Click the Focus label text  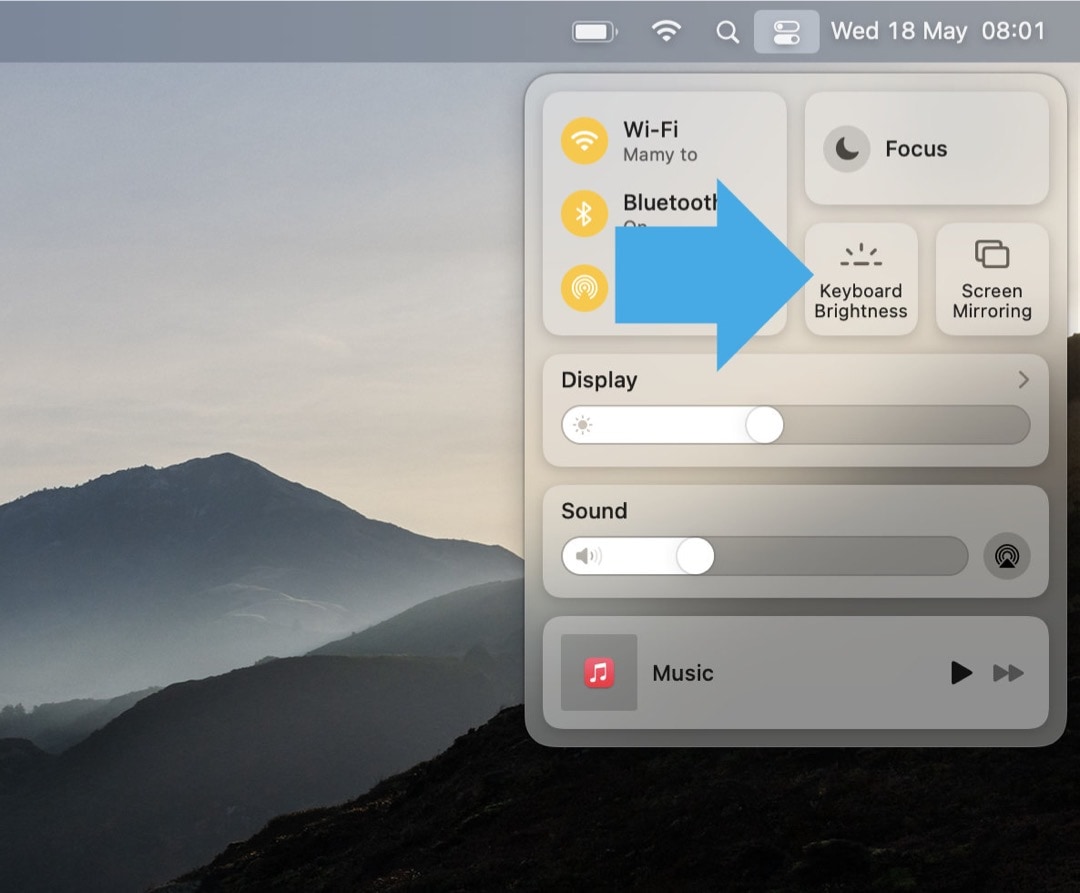click(x=915, y=148)
